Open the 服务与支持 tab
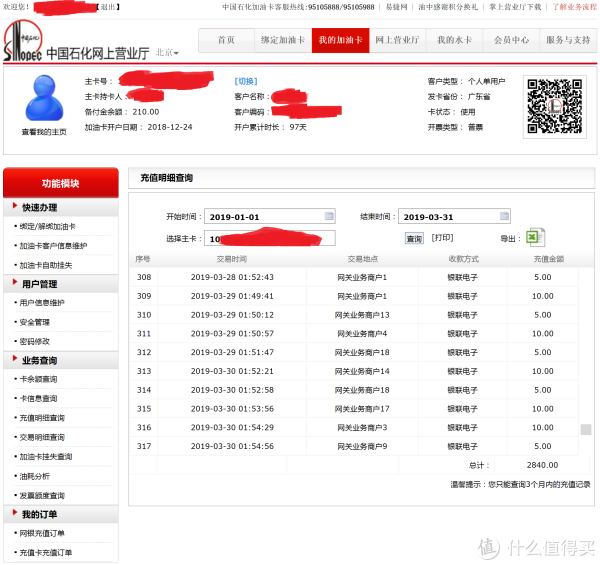This screenshot has width=600, height=565. tap(568, 40)
